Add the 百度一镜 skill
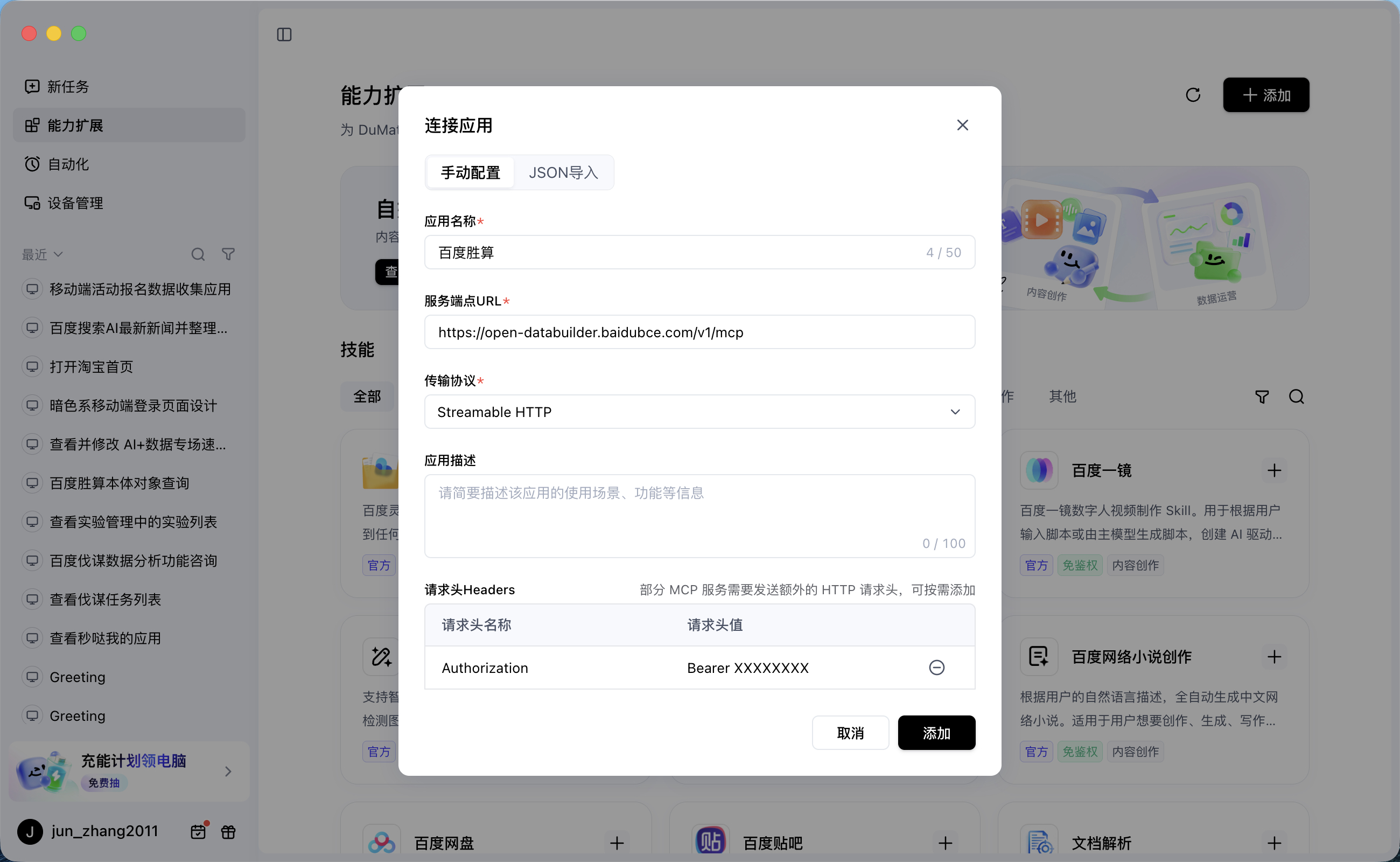The image size is (1400, 862). point(1274,470)
